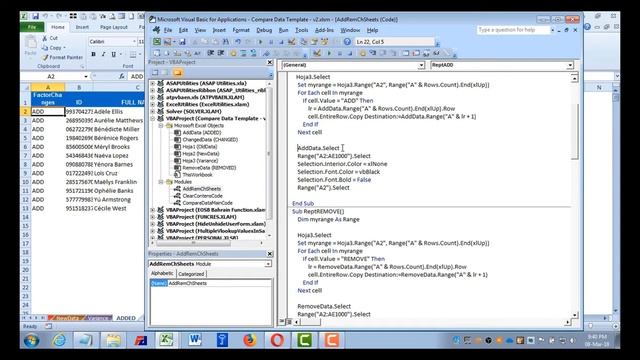Expand ASAPUtilities (ASAP Utilities.xla) project node
This screenshot has width=640, height=360.
pos(153,83)
